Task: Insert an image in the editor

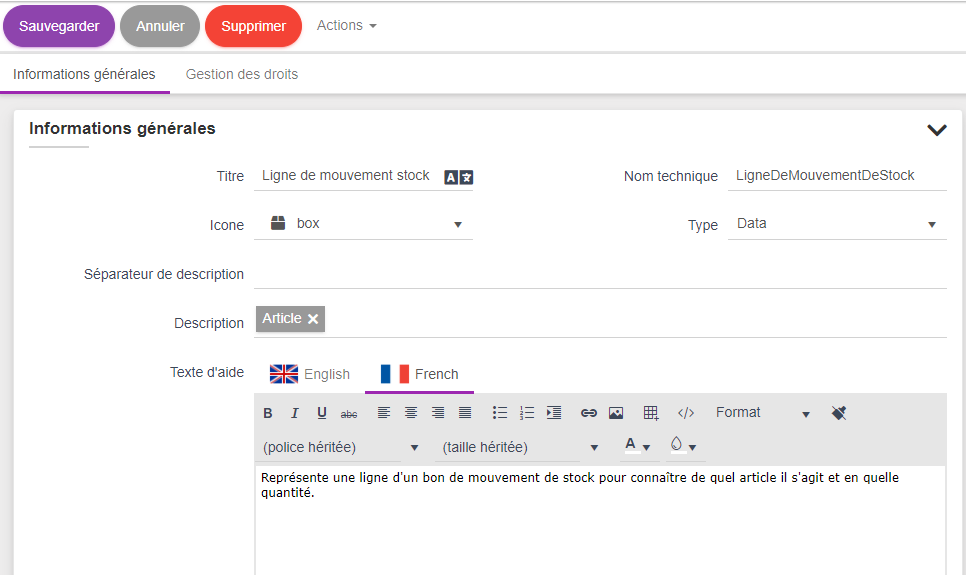Action: (x=616, y=413)
